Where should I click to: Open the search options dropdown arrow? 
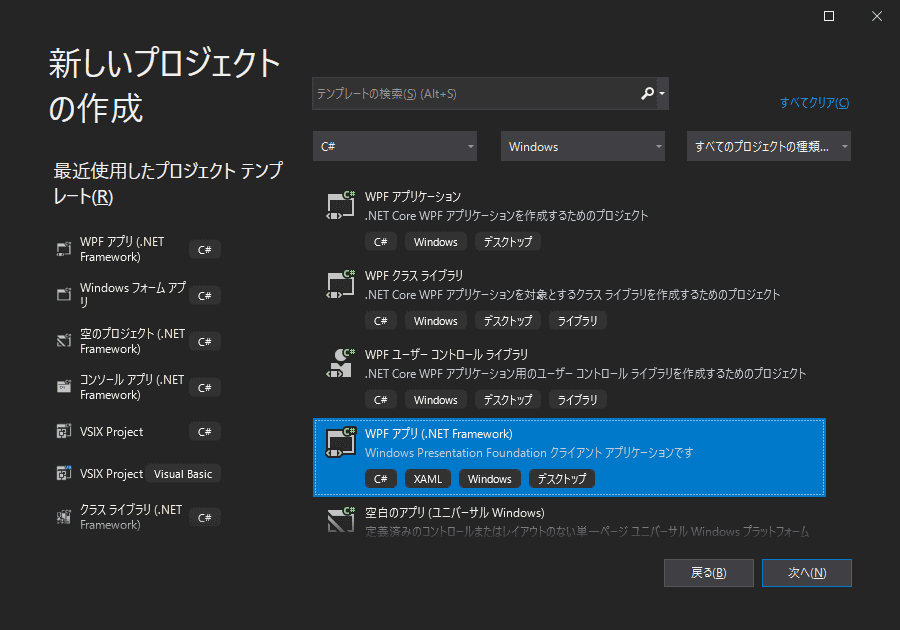pos(662,94)
